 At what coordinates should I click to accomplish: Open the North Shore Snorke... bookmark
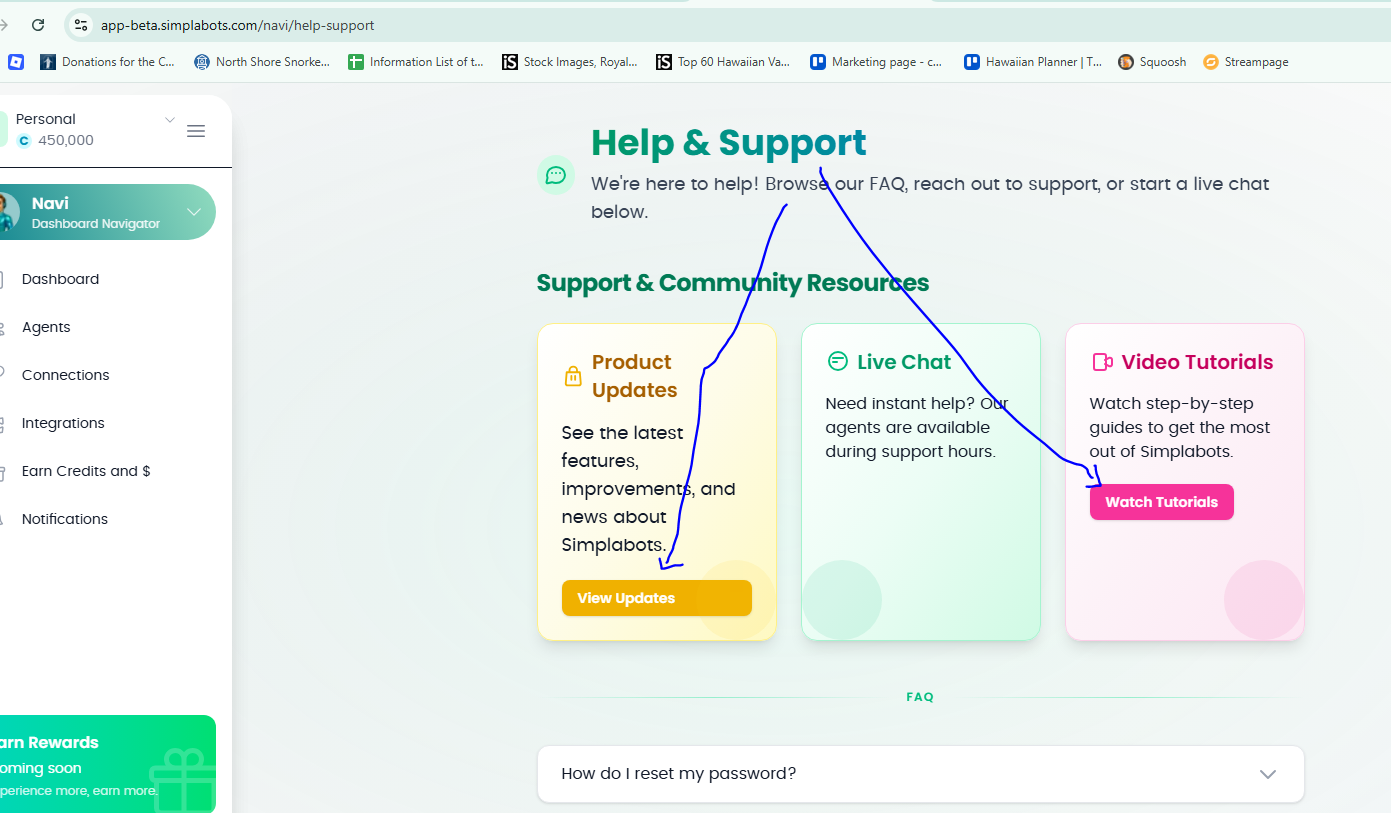(262, 62)
